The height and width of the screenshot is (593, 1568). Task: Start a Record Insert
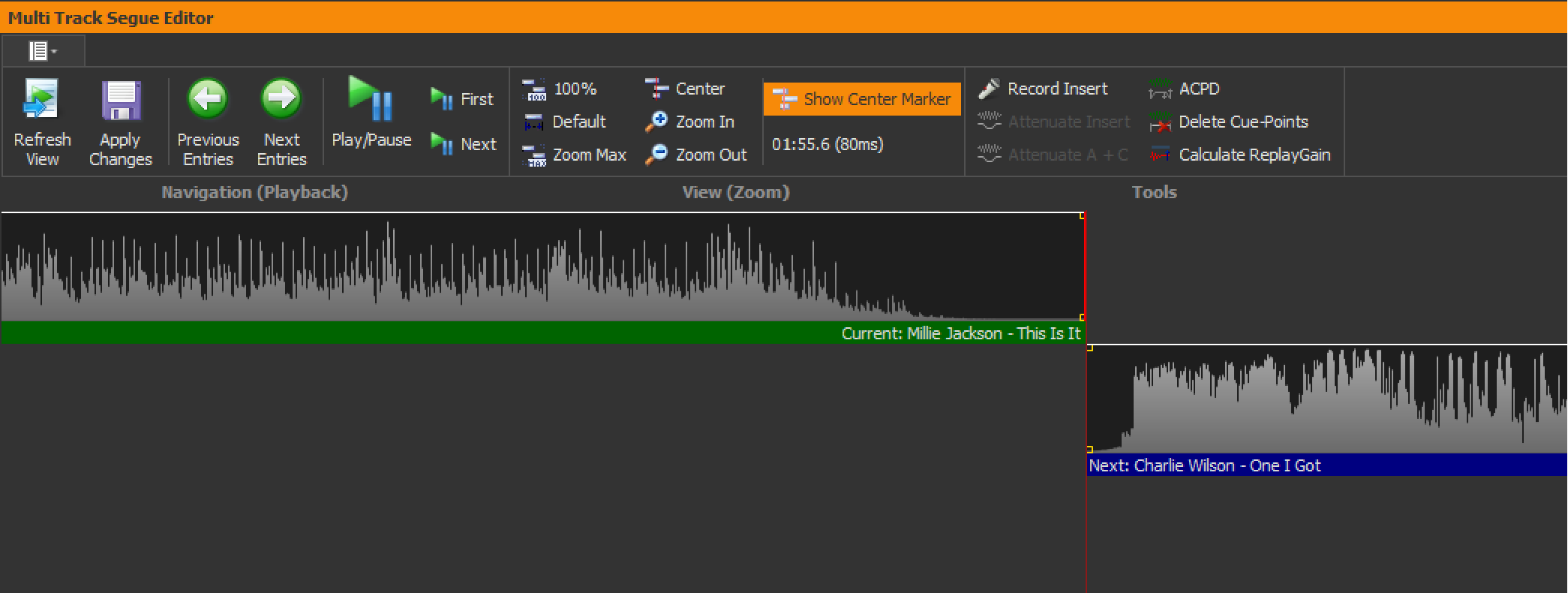click(x=1043, y=89)
